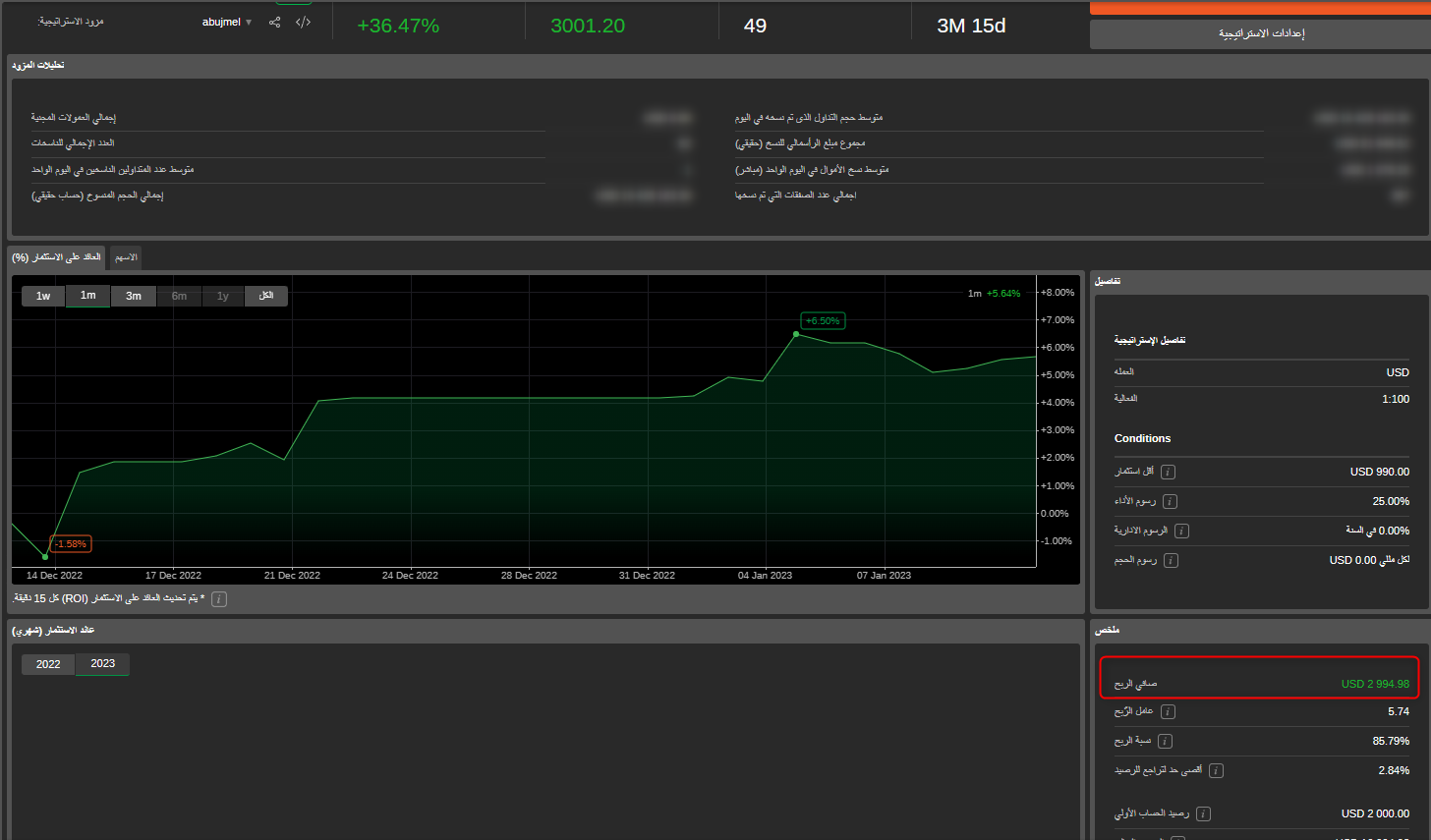Click the 5.74 profit factor value

(x=1399, y=711)
